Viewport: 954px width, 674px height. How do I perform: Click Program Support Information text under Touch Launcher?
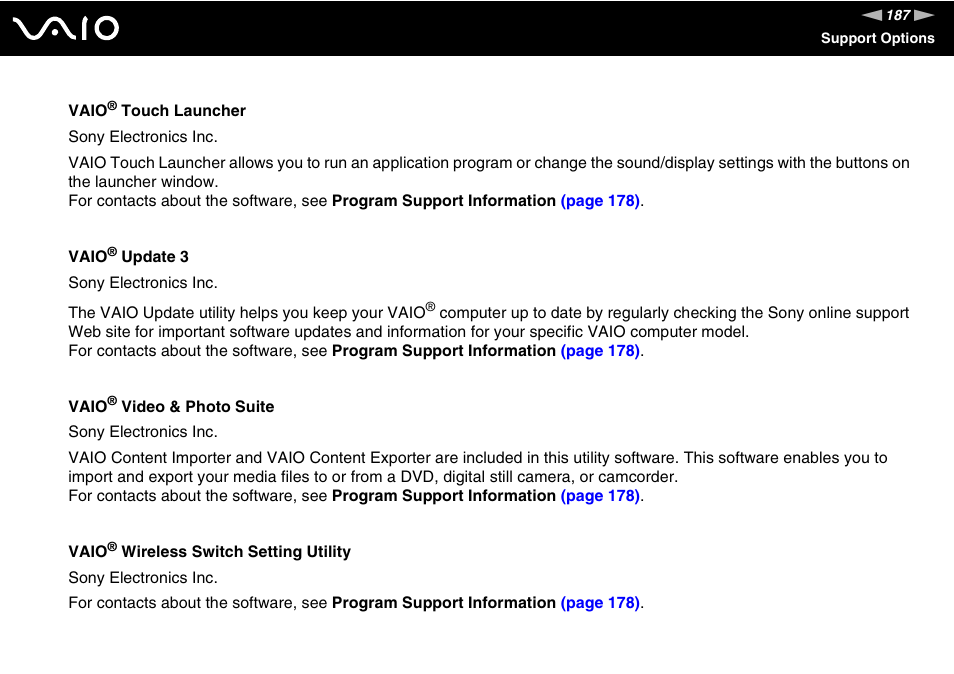pos(444,201)
